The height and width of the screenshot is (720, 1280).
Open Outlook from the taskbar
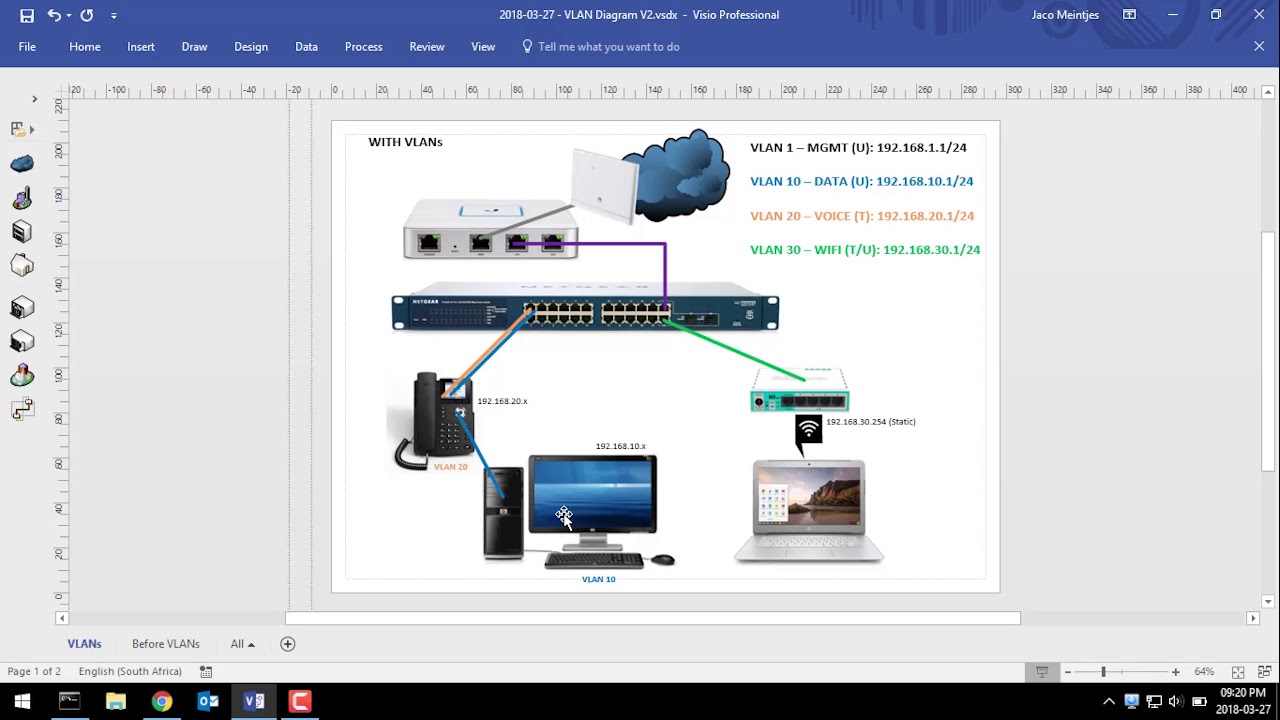[x=208, y=701]
